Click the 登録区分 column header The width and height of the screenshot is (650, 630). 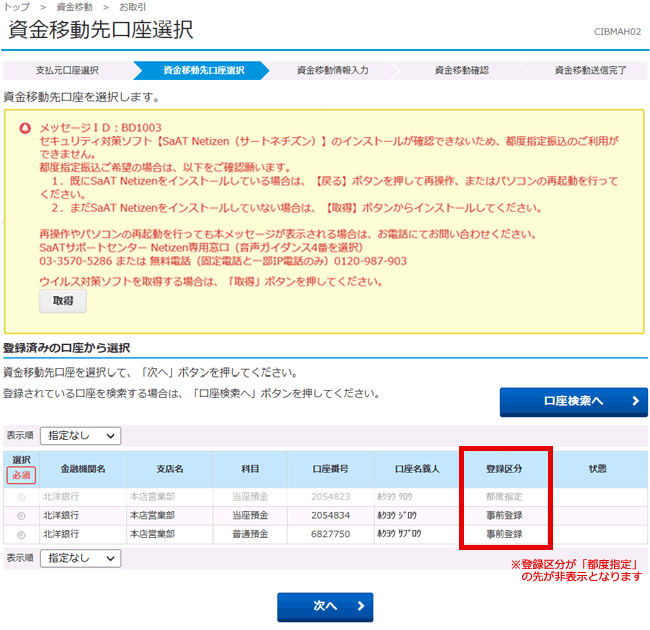click(504, 468)
